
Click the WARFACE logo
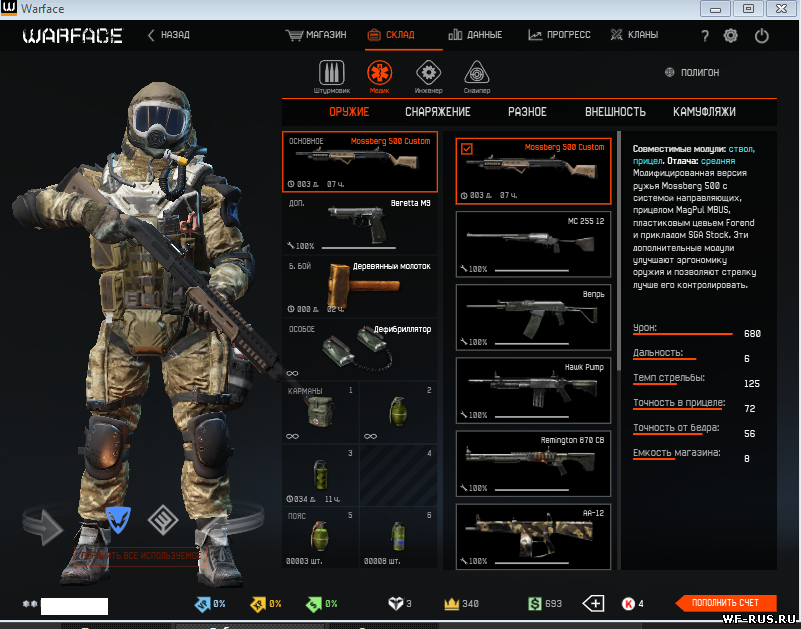[x=73, y=36]
